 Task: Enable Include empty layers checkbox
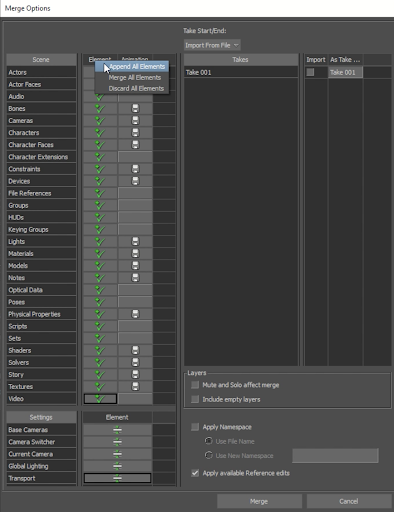click(x=195, y=399)
